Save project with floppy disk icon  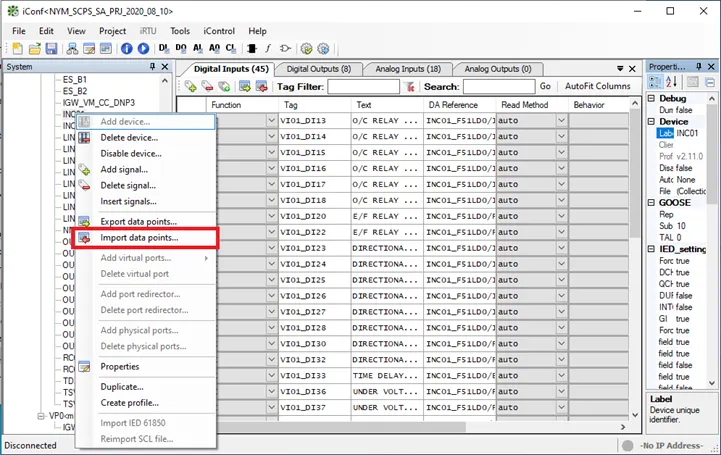51,48
